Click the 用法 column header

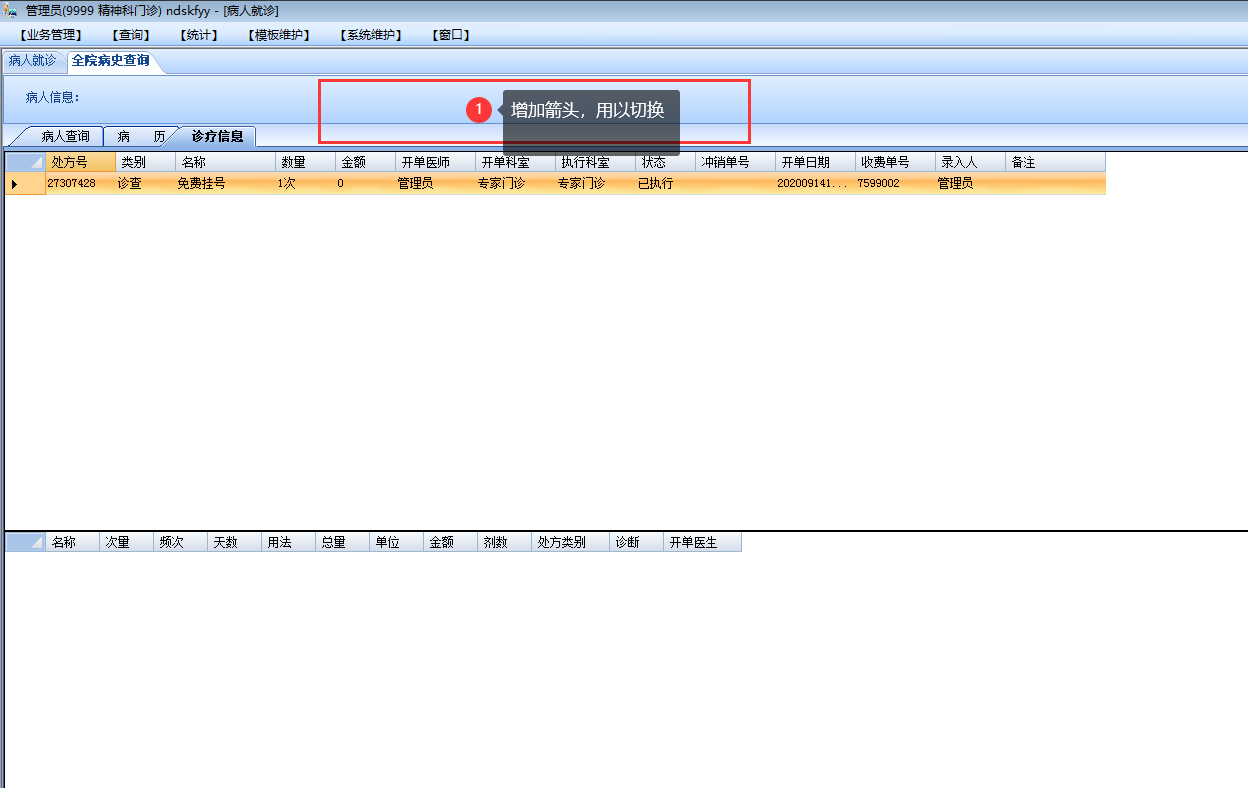288,542
